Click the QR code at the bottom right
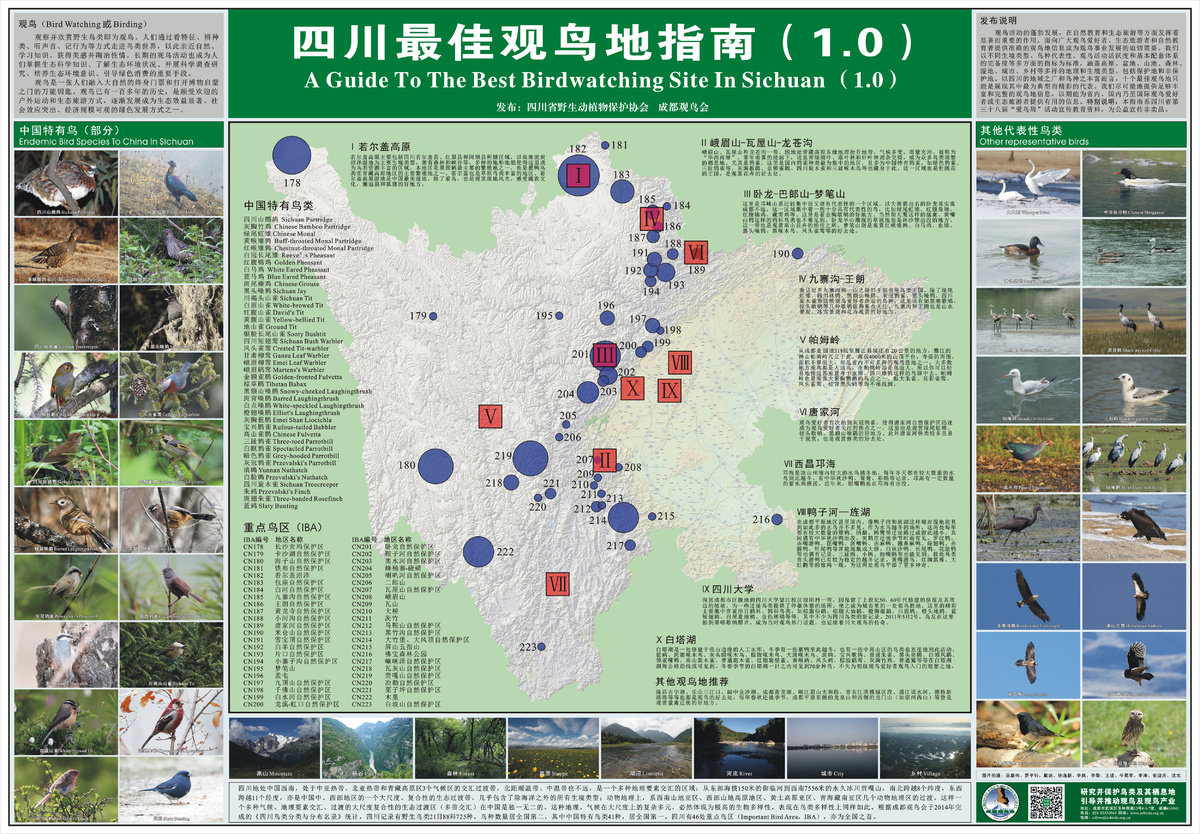1200x834 pixels. coord(1046,801)
